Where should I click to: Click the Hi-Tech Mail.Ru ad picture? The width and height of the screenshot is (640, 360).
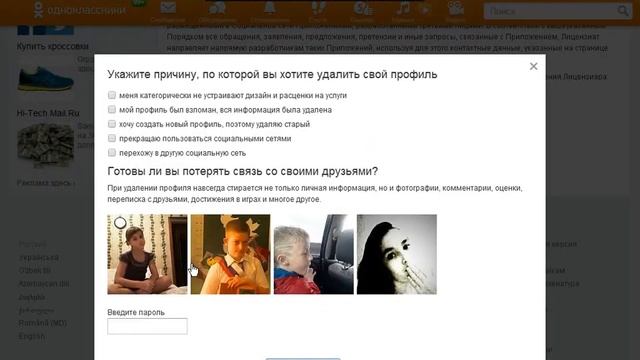46,146
